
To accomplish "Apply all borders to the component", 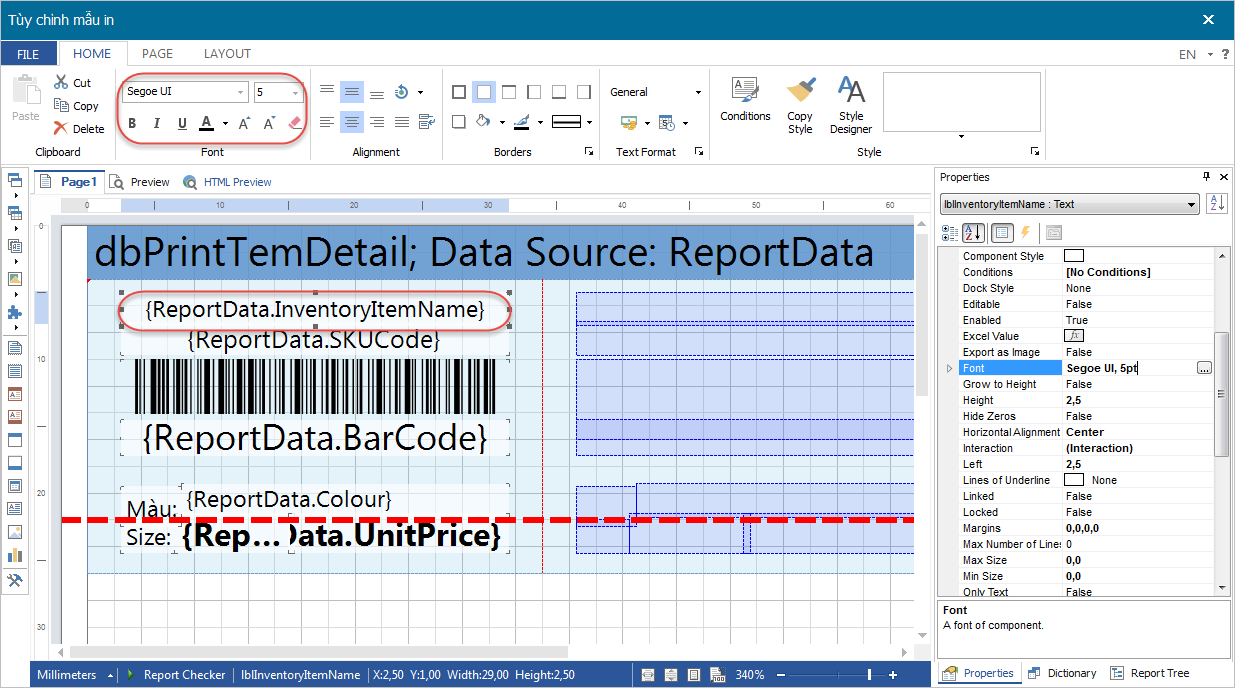I will (459, 92).
